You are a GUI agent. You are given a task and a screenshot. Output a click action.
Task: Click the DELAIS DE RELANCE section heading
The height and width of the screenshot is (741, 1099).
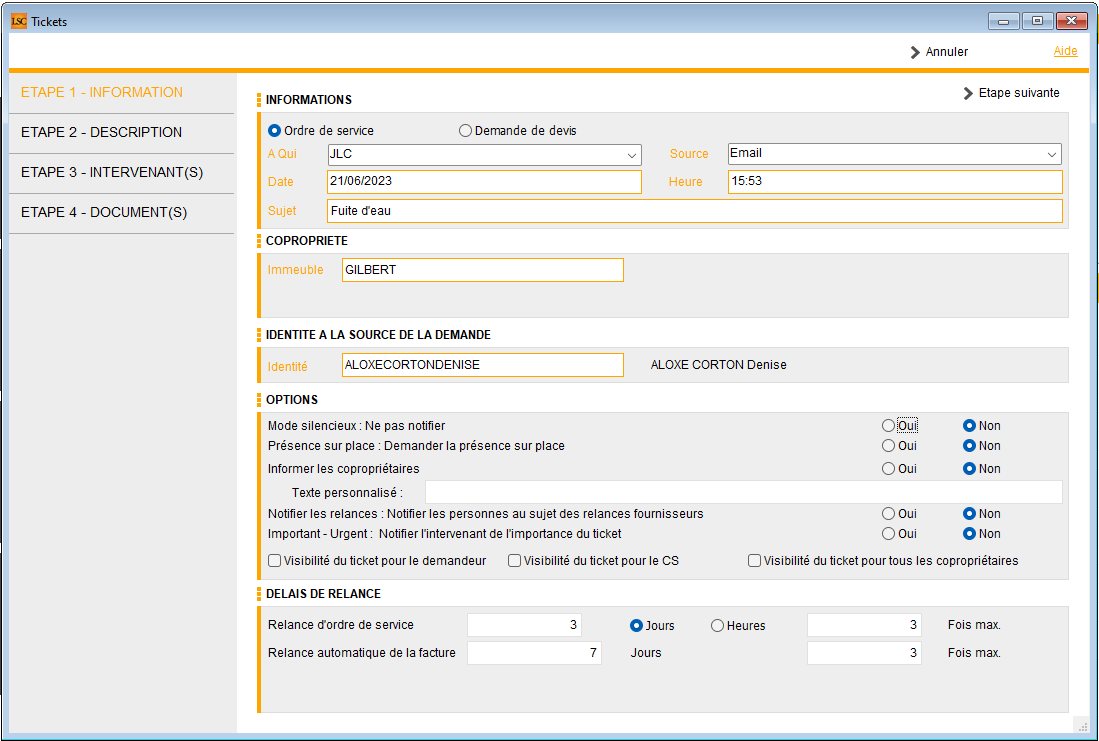[x=324, y=594]
